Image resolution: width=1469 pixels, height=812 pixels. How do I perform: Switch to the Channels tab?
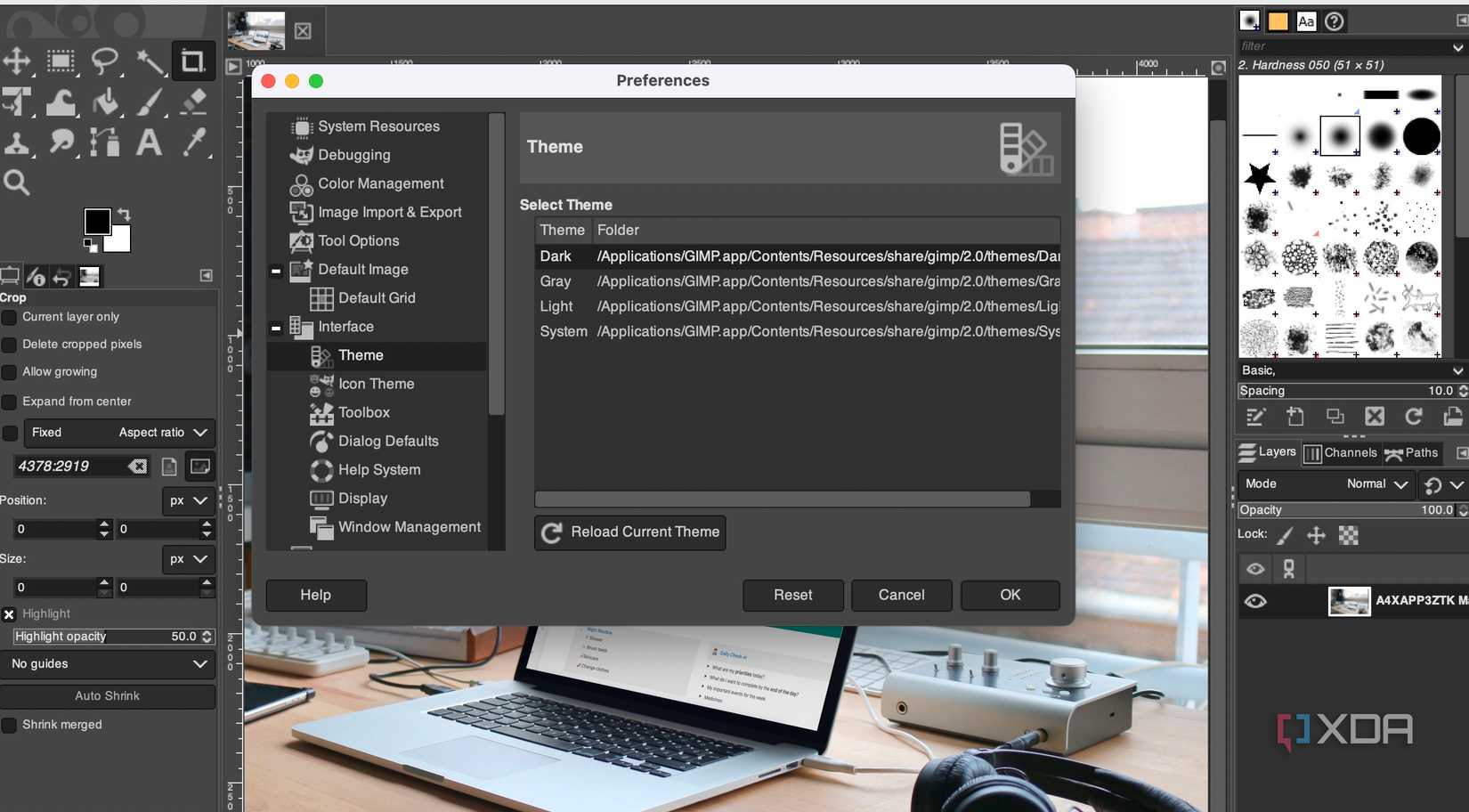(x=1341, y=453)
